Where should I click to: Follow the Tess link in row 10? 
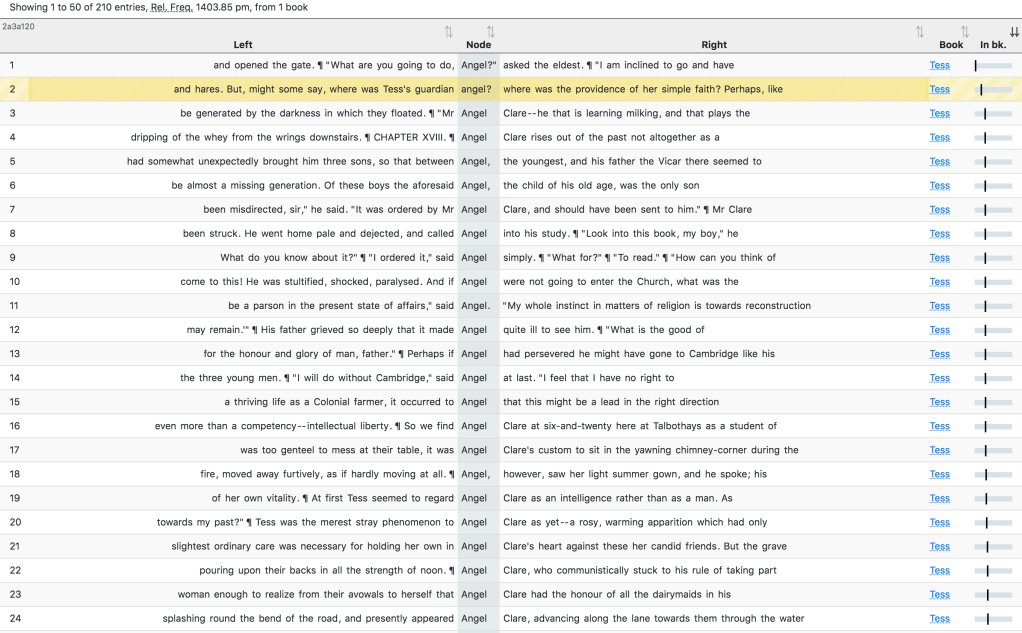coord(939,282)
